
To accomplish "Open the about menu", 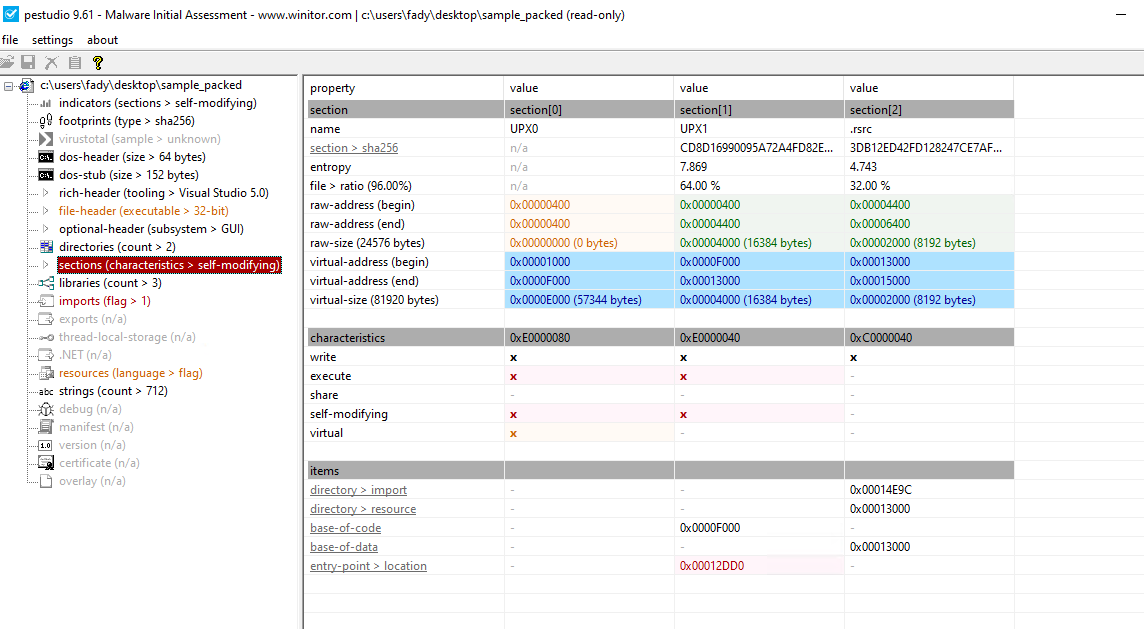I will (x=102, y=40).
